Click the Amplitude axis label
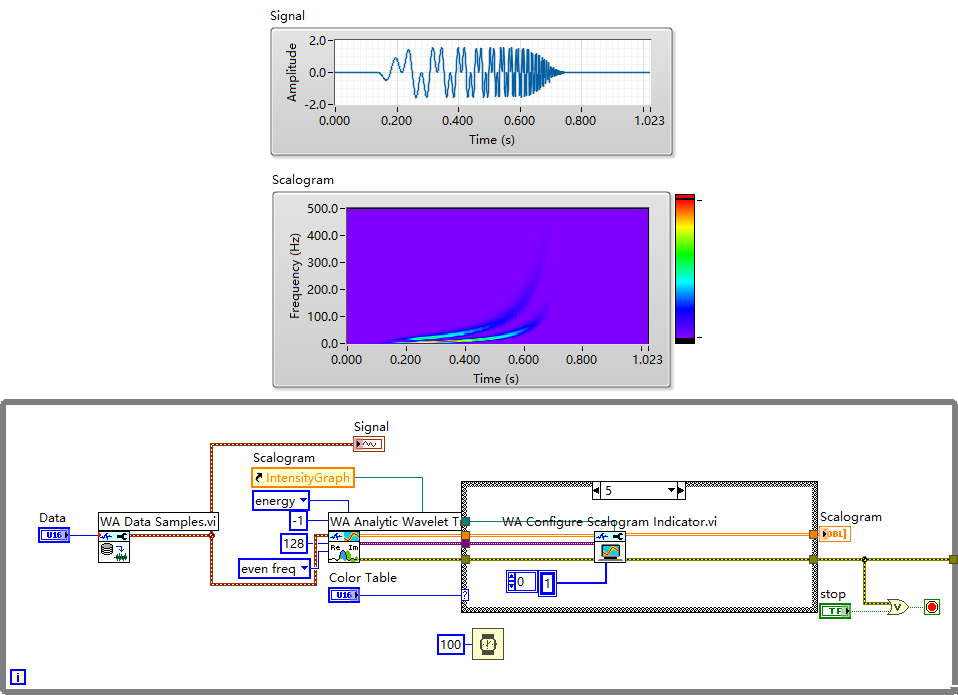This screenshot has height=695, width=958. coord(291,72)
